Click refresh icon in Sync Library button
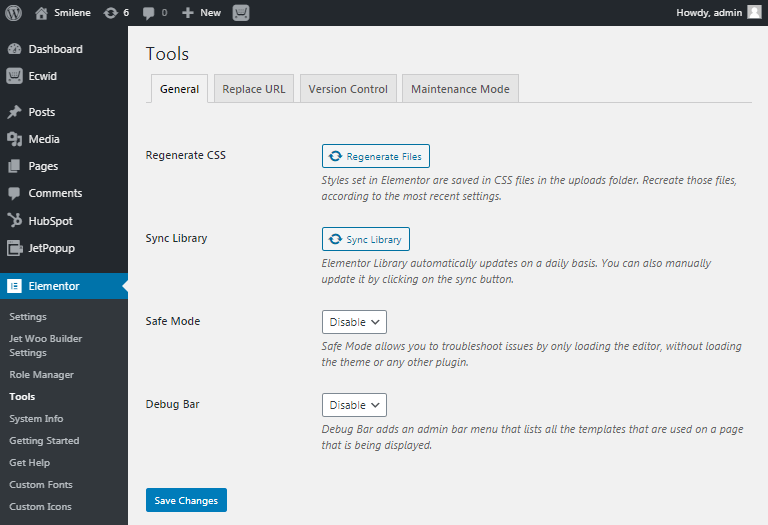This screenshot has width=768, height=525. (x=336, y=239)
